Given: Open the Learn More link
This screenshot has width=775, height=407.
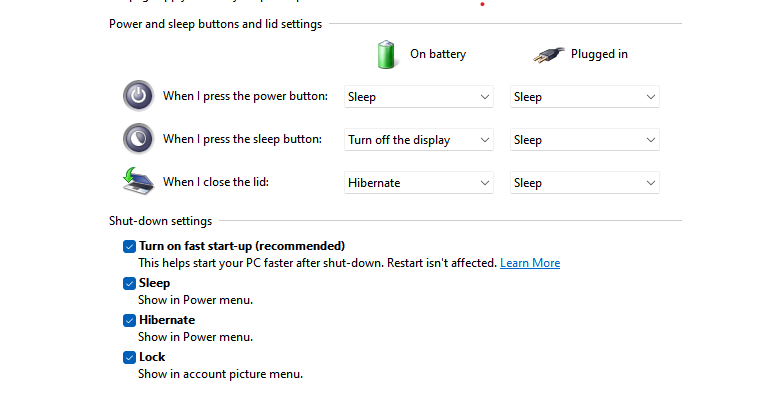Looking at the screenshot, I should (529, 263).
